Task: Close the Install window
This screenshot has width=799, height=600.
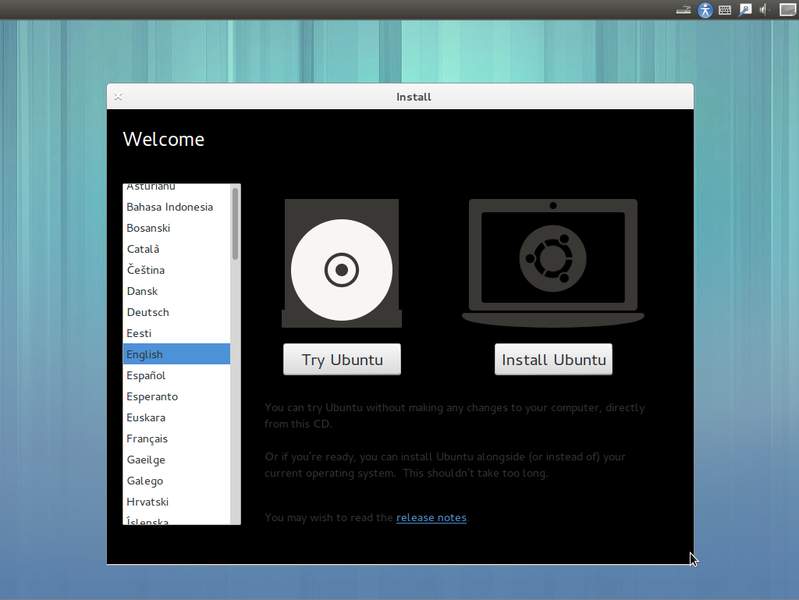Action: click(118, 97)
